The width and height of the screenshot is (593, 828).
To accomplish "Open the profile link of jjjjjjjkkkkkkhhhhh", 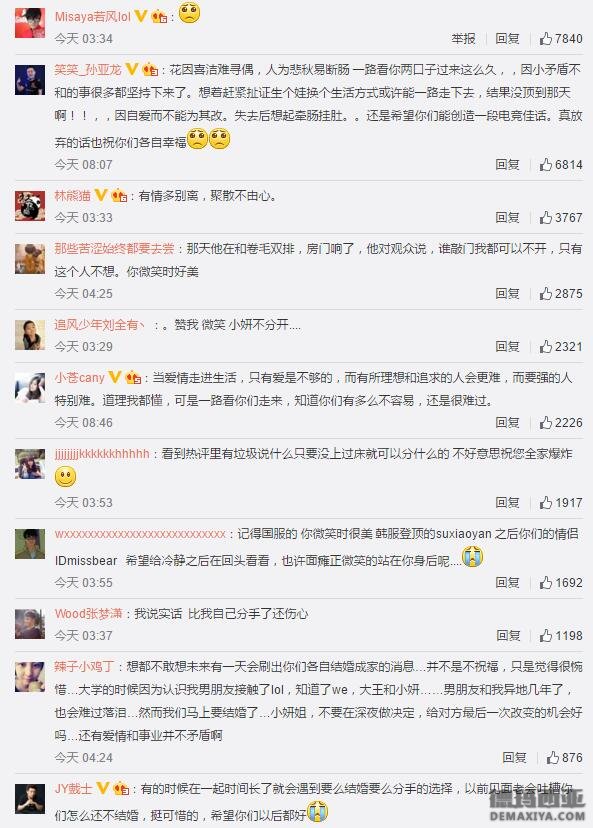I will click(102, 454).
